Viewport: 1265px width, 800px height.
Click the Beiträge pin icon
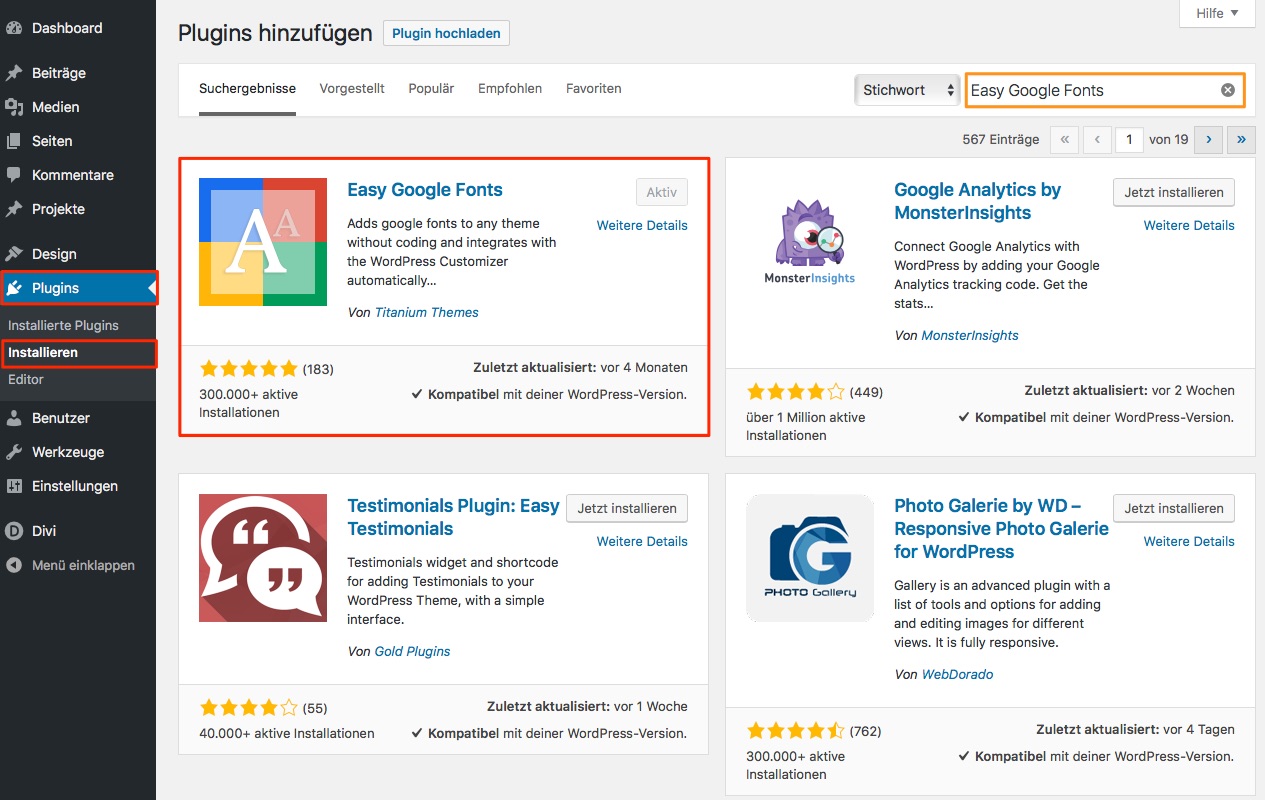[14, 73]
